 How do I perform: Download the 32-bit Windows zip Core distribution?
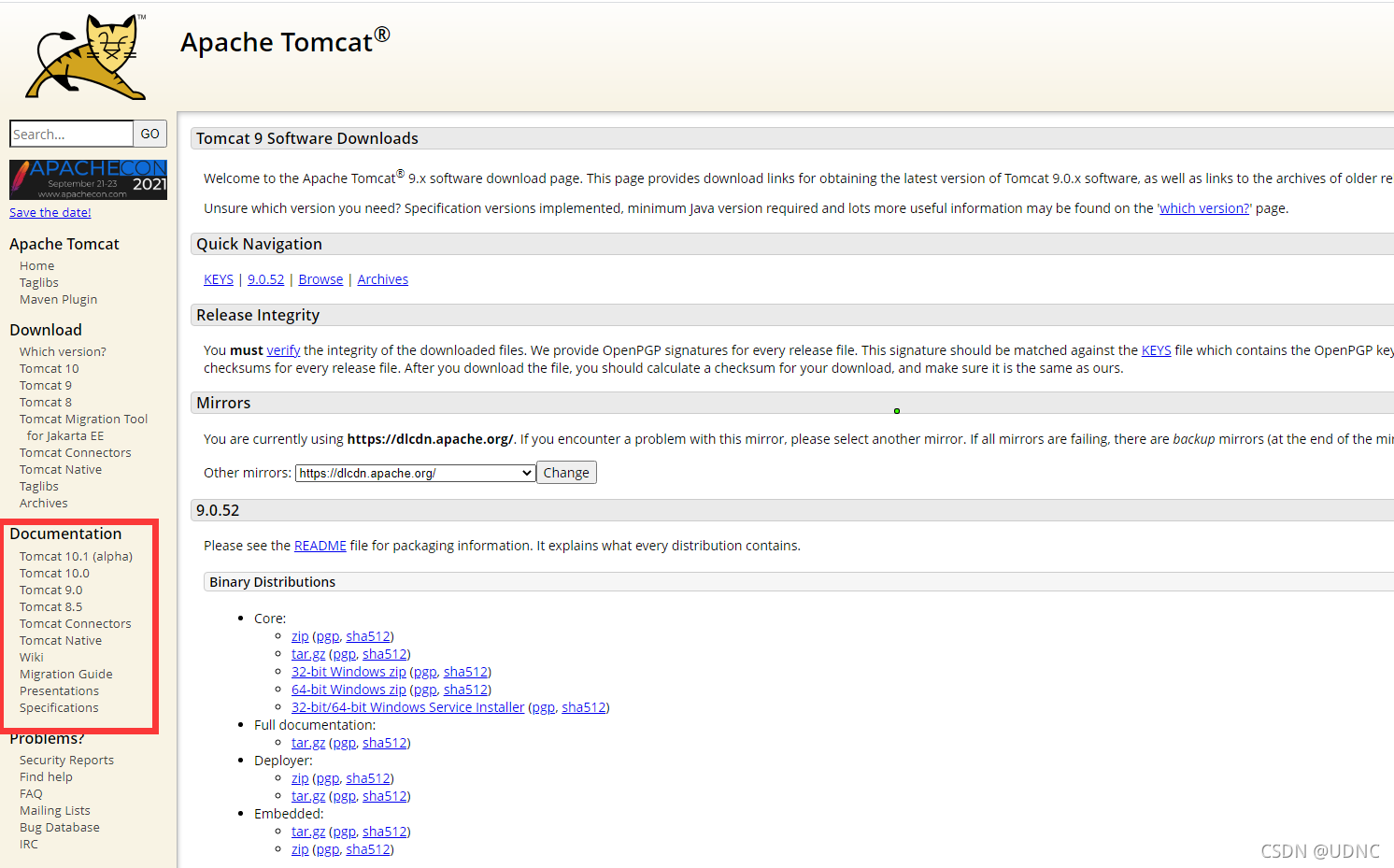[348, 671]
